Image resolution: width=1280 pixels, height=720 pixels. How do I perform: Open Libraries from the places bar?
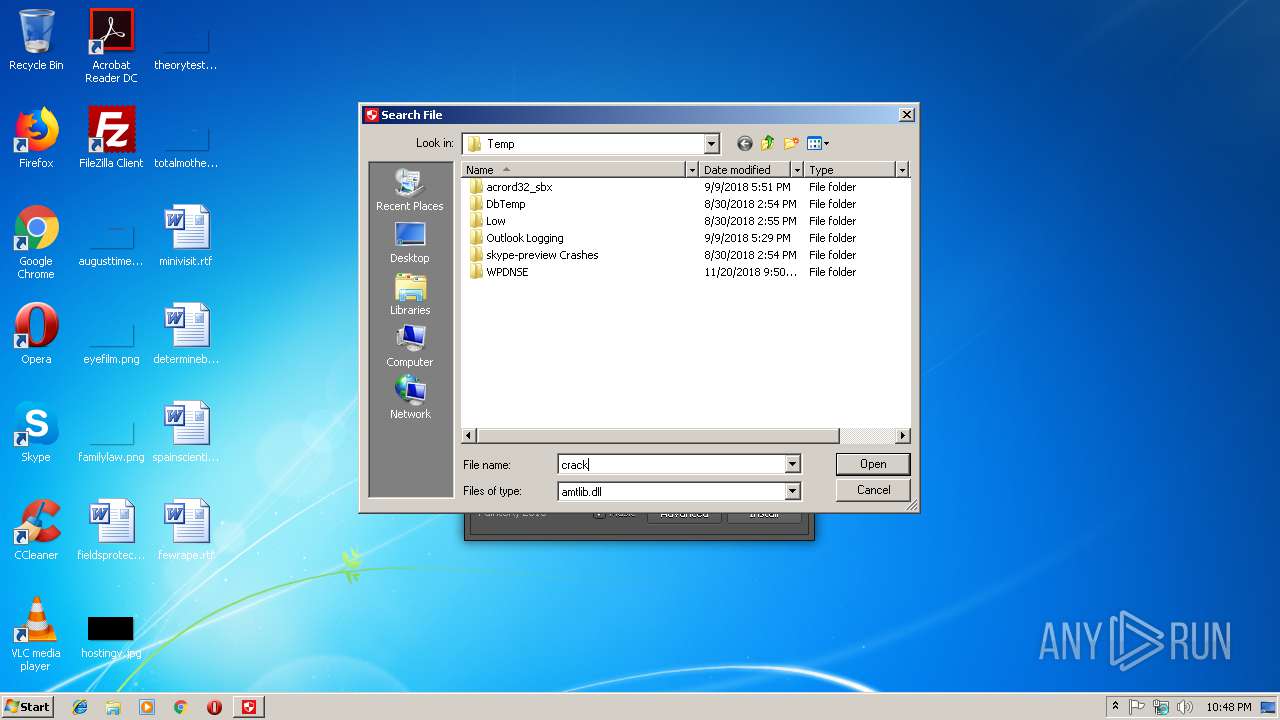[409, 294]
